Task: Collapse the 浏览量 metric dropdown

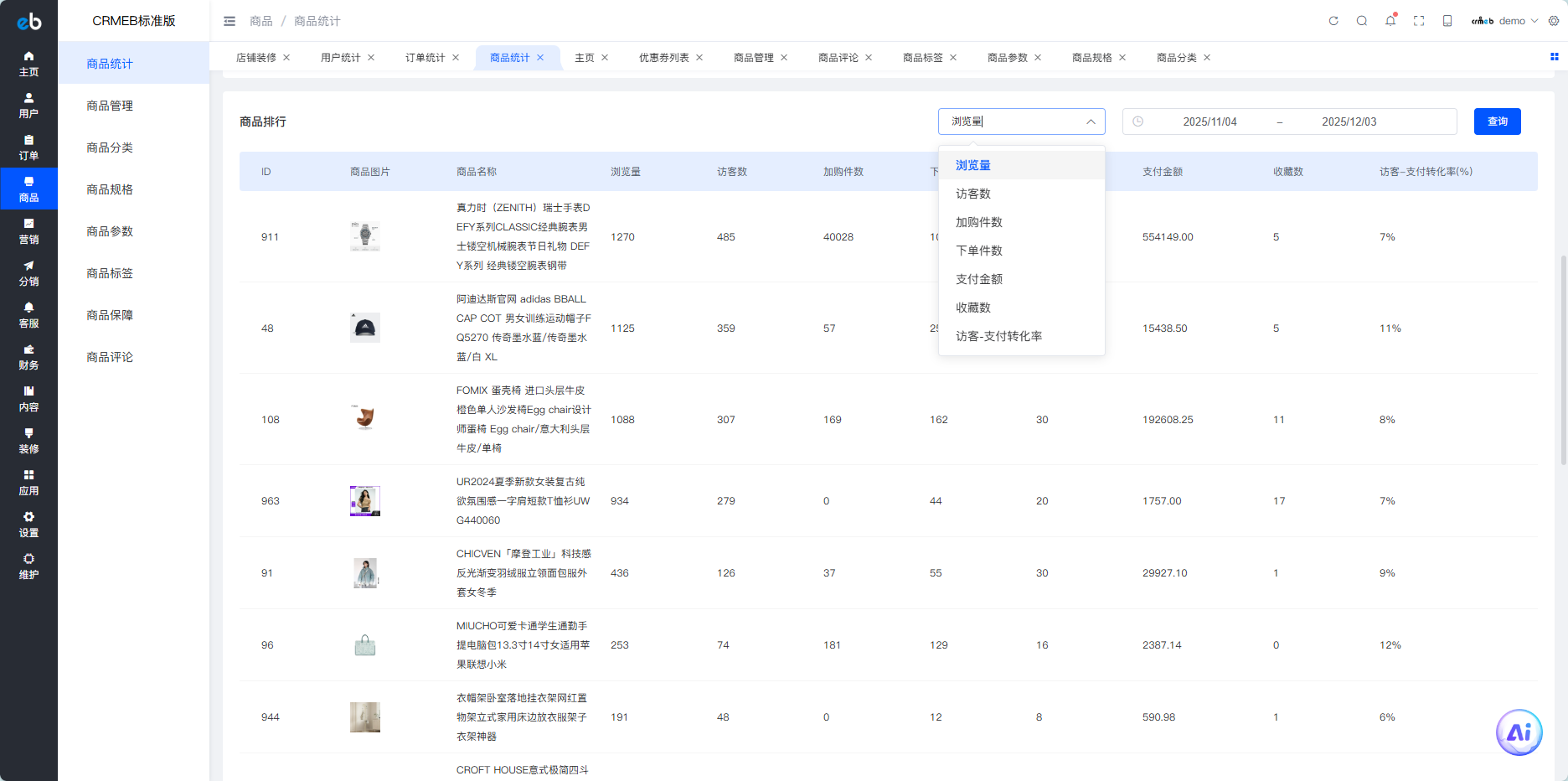Action: [1091, 122]
